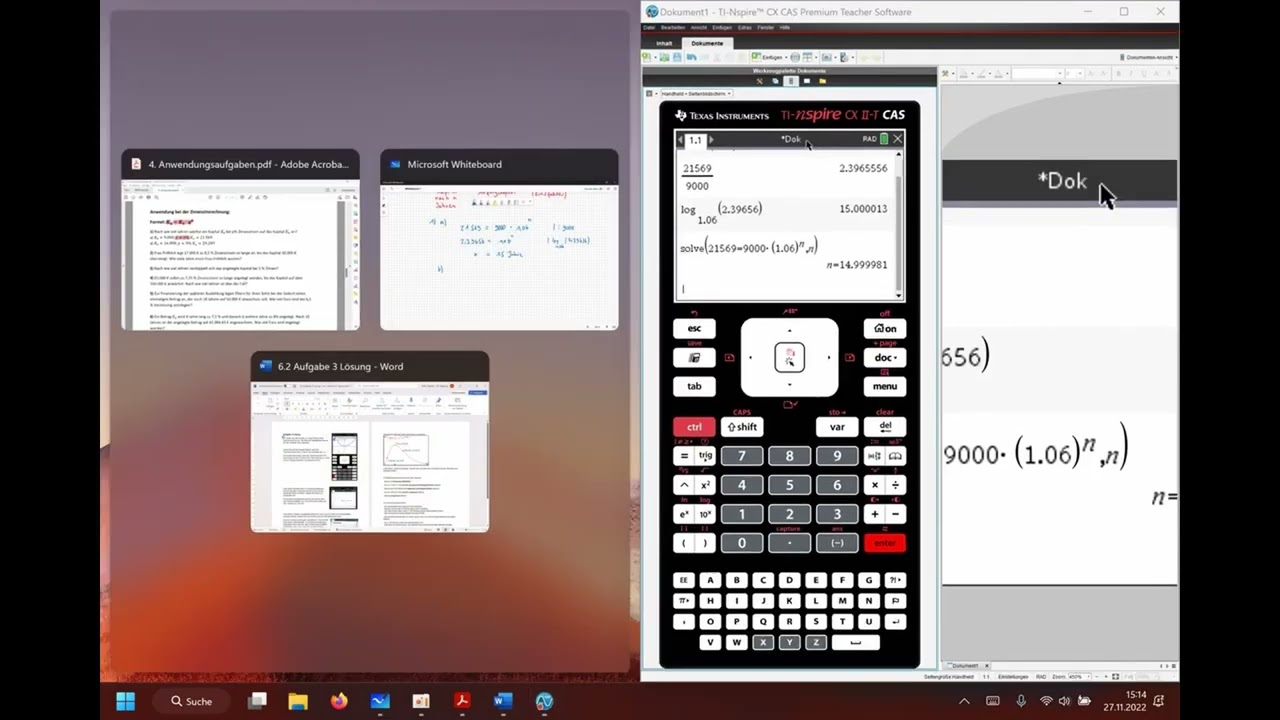Click the multiplication key on the calculator
This screenshot has width=1280, height=720.
point(874,485)
